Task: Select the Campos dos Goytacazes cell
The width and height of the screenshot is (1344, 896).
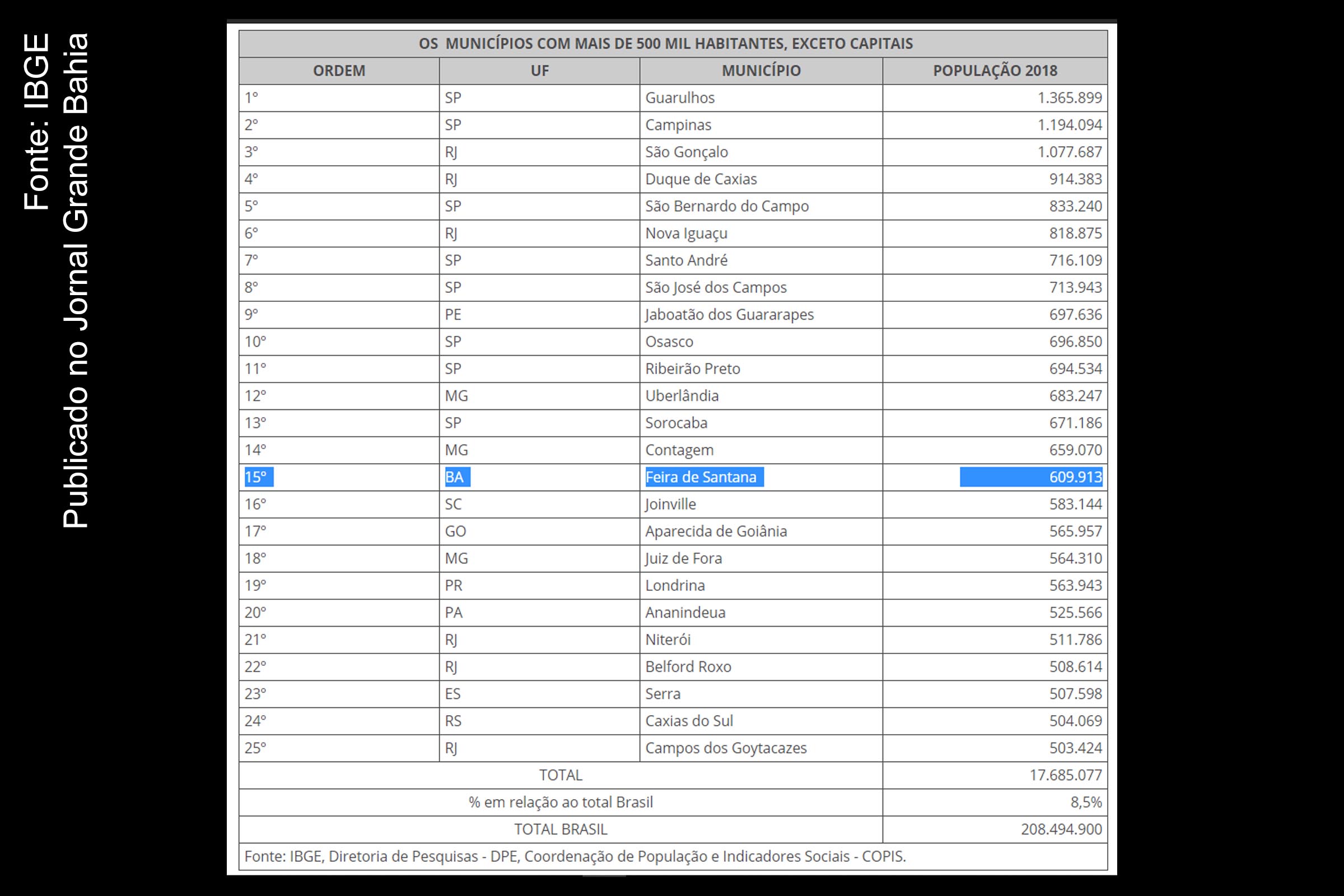Action: [x=761, y=748]
